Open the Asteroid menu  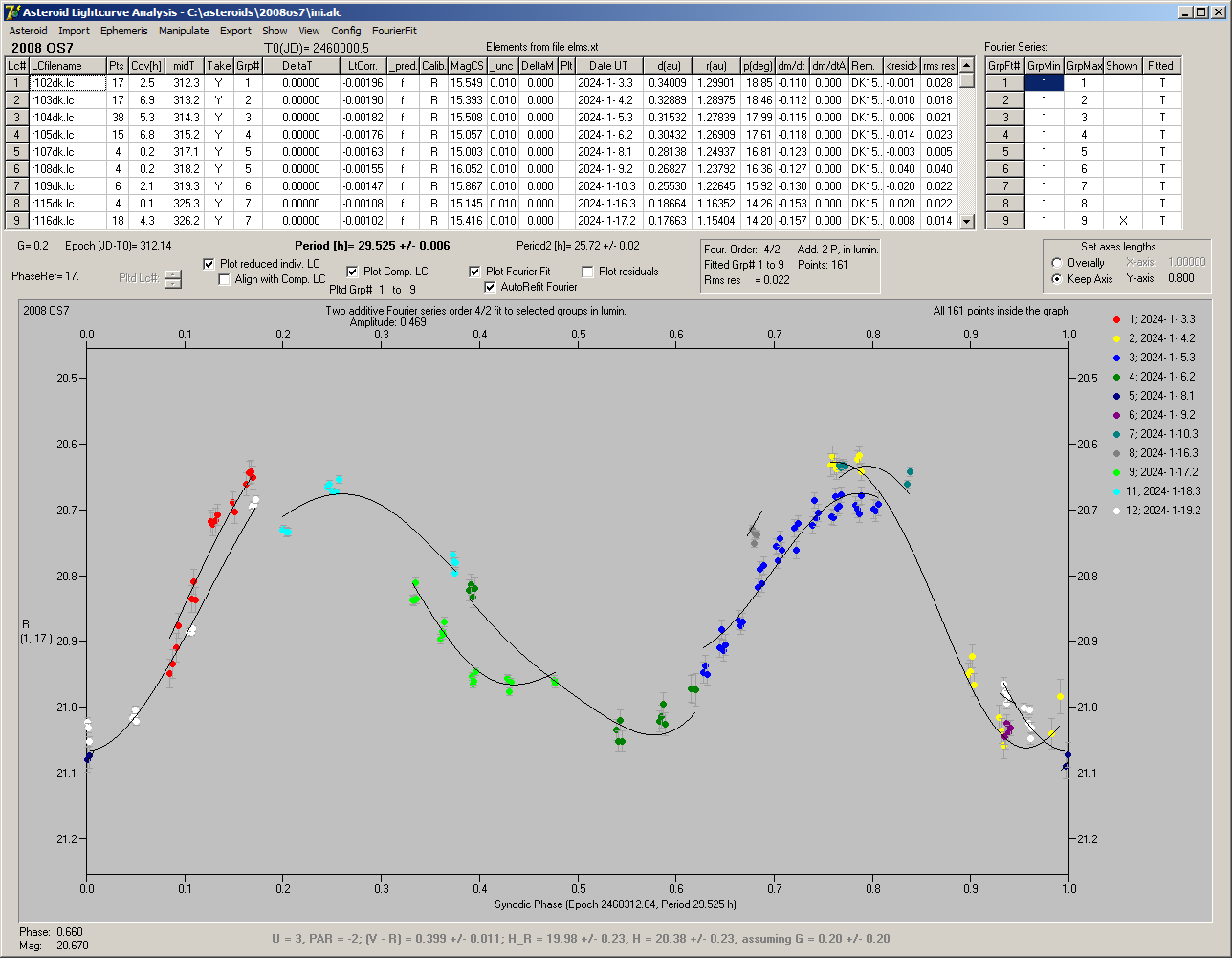tap(28, 31)
